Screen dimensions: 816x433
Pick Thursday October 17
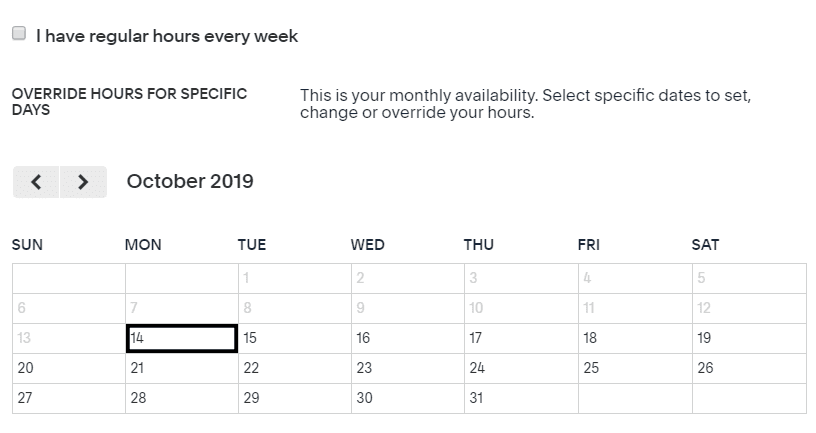pos(521,338)
